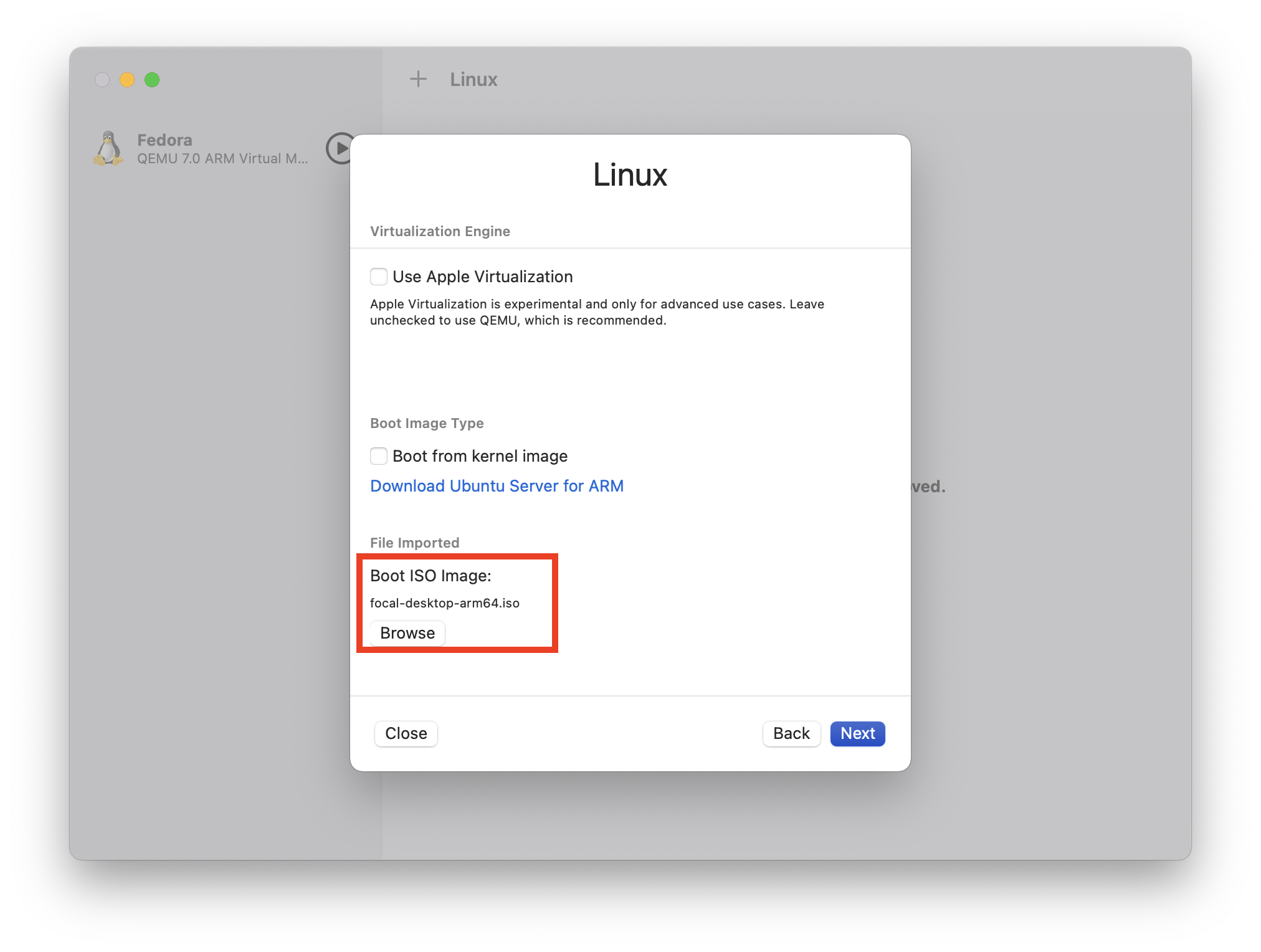Viewport: 1261px width, 952px height.
Task: Click the Download Ubuntu Server for ARM link
Action: coord(497,487)
